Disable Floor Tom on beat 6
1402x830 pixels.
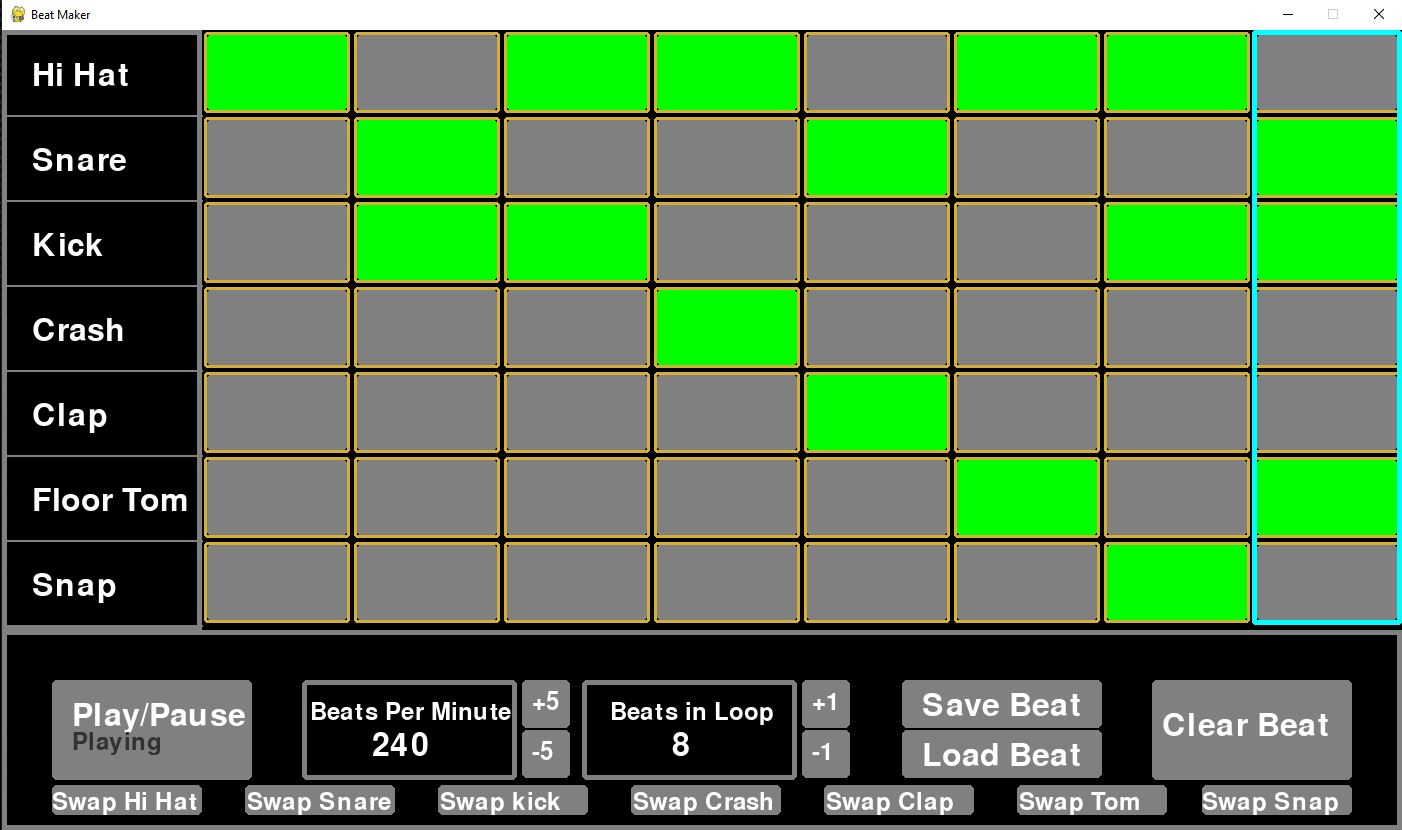[x=1027, y=498]
